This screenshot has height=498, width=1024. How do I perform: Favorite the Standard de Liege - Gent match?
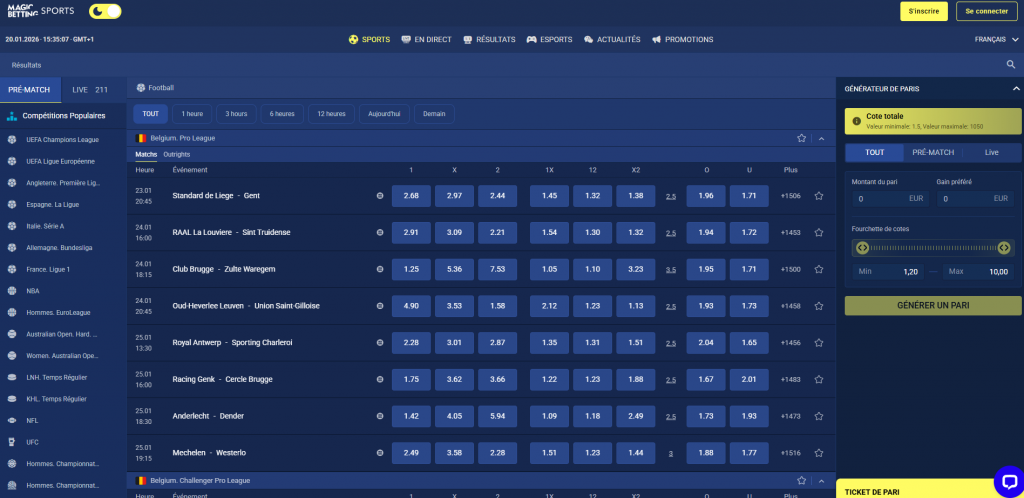coord(819,196)
